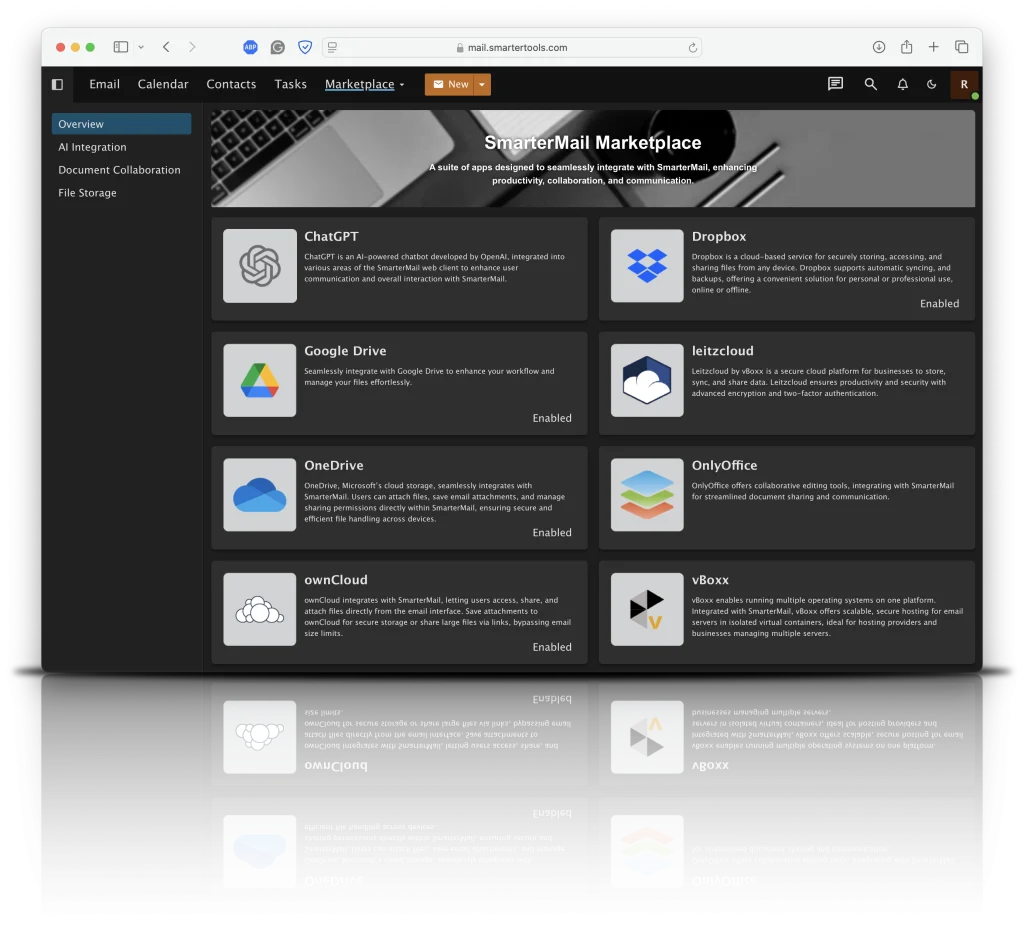
Task: Click the search magnifier icon
Action: 871,84
